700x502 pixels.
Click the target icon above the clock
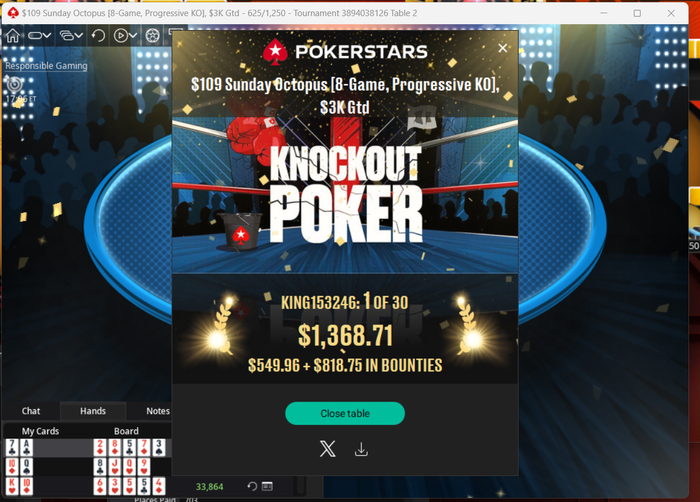[x=14, y=84]
